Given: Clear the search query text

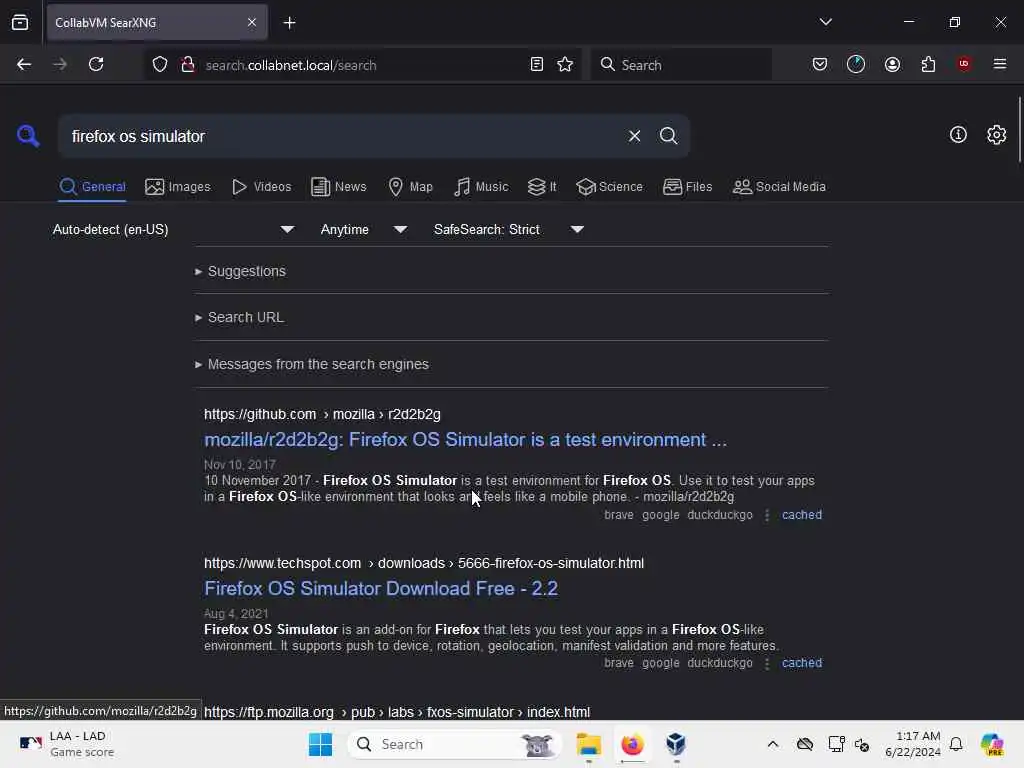Looking at the screenshot, I should point(634,136).
